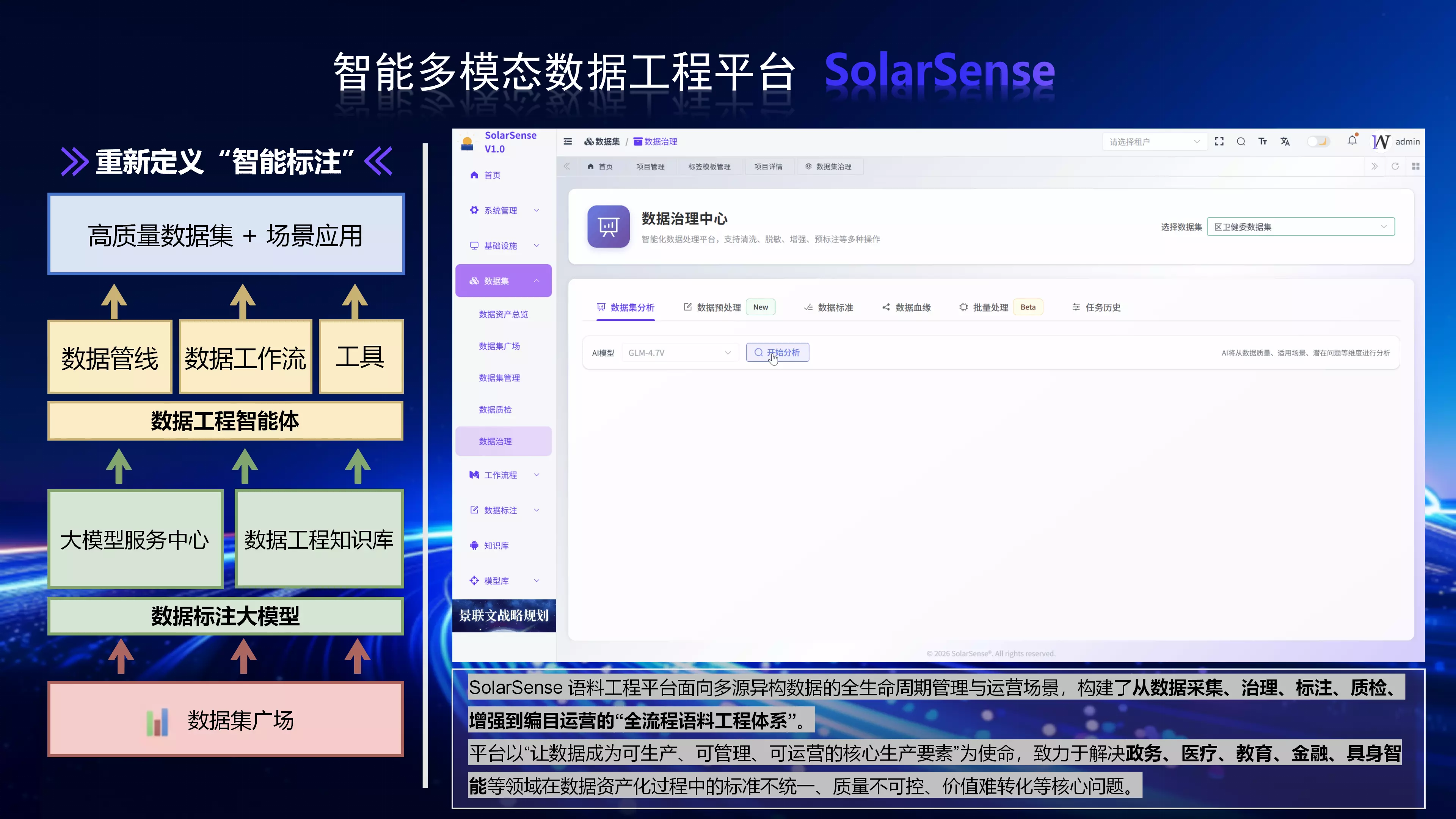Click the 开始分析 button
Image resolution: width=1456 pixels, height=819 pixels.
click(x=777, y=353)
